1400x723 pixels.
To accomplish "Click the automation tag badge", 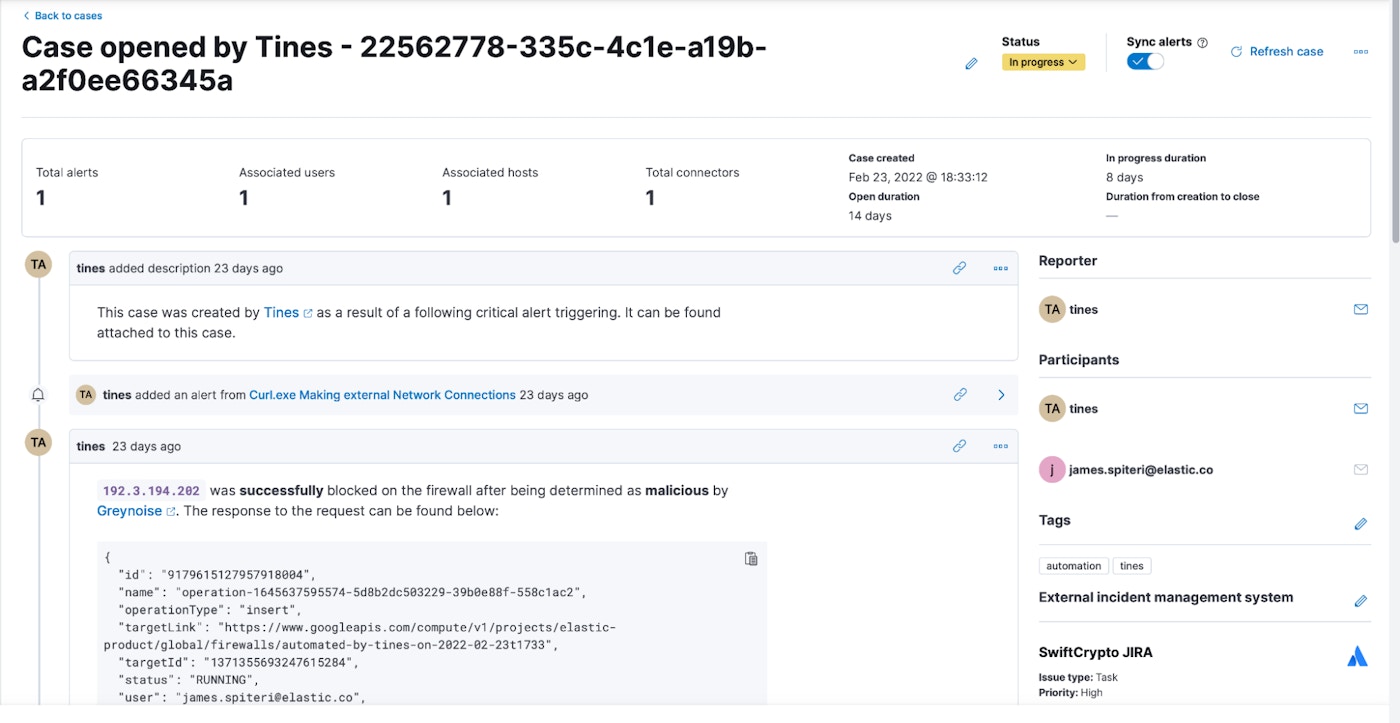I will click(x=1073, y=566).
